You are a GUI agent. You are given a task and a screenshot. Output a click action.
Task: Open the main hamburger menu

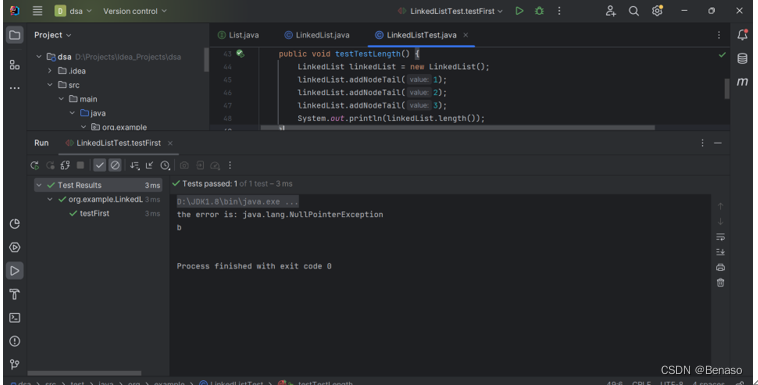(37, 11)
